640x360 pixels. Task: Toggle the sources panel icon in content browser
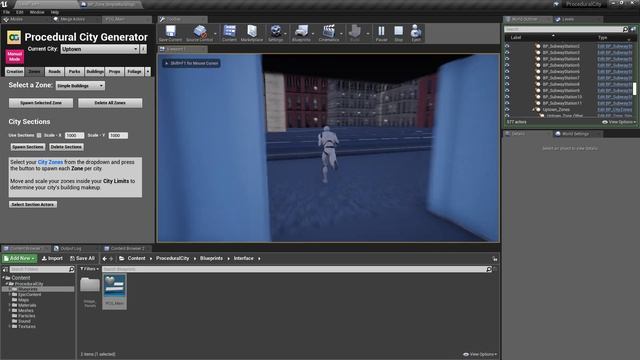[x=5, y=269]
